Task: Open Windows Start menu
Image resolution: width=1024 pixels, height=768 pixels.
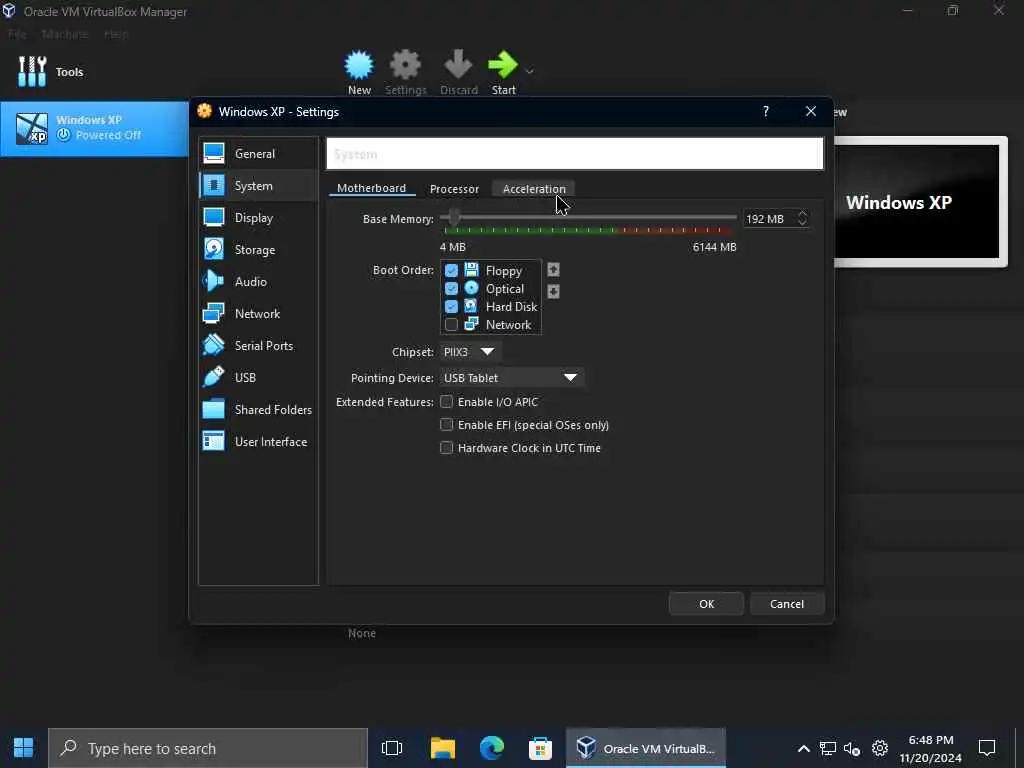Action: click(24, 748)
